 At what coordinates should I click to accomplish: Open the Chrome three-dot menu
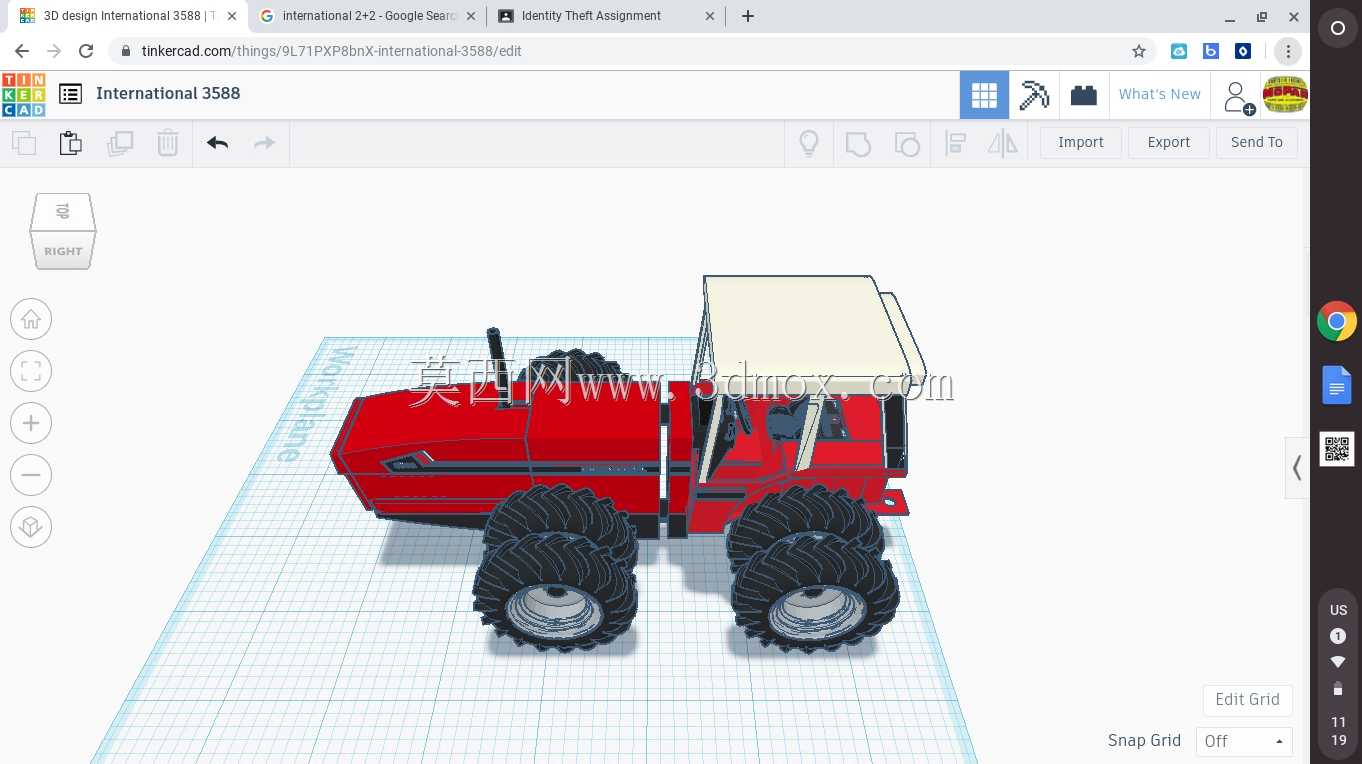[x=1288, y=51]
